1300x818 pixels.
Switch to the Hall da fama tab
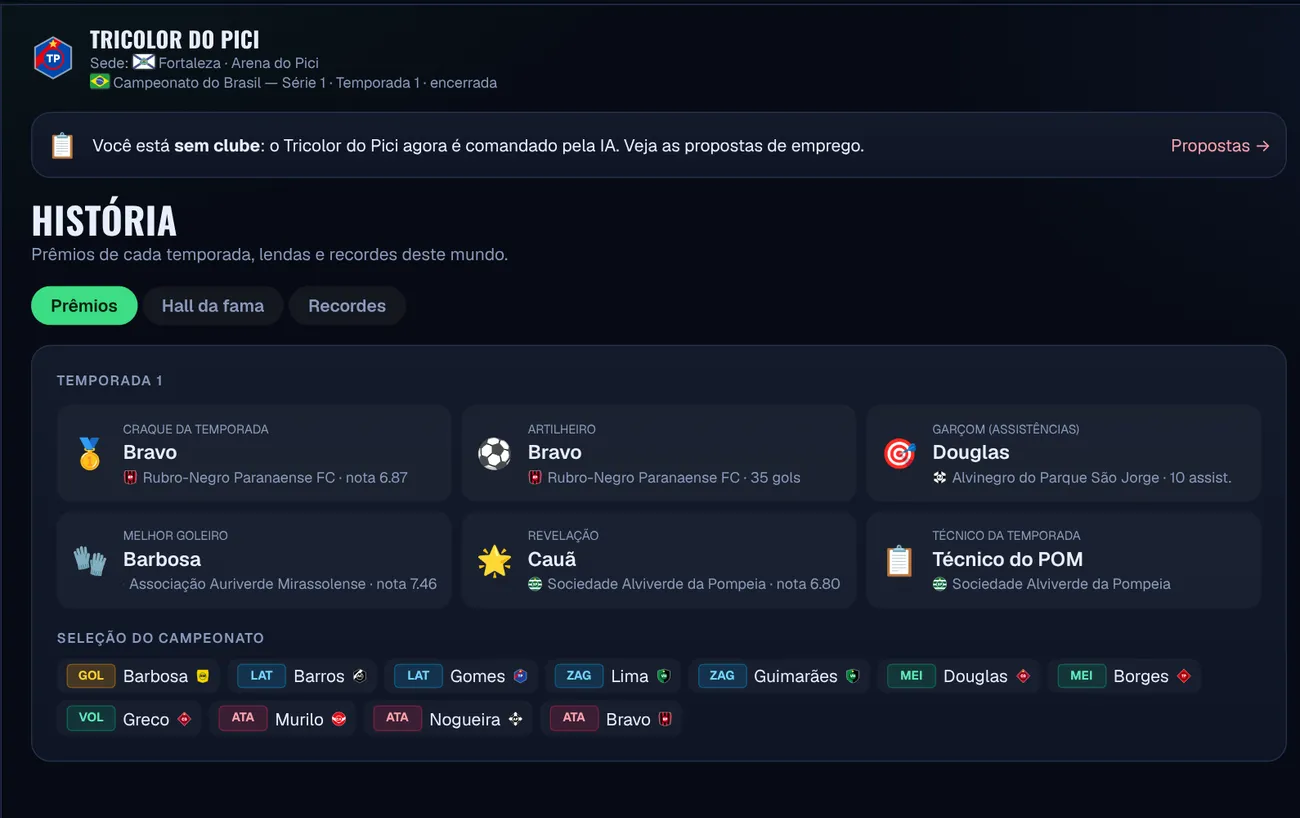pyautogui.click(x=213, y=306)
